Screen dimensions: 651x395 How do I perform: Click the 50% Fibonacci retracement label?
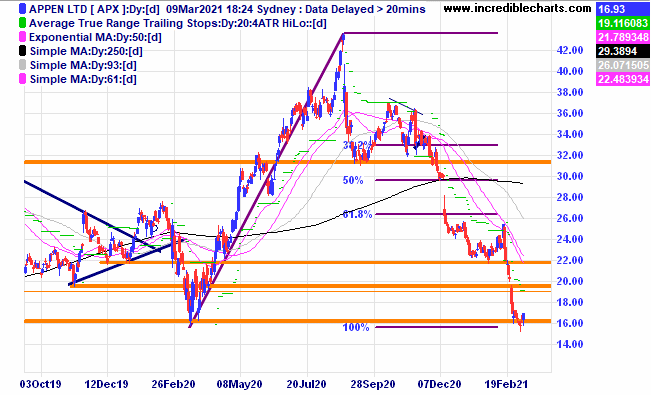[353, 180]
